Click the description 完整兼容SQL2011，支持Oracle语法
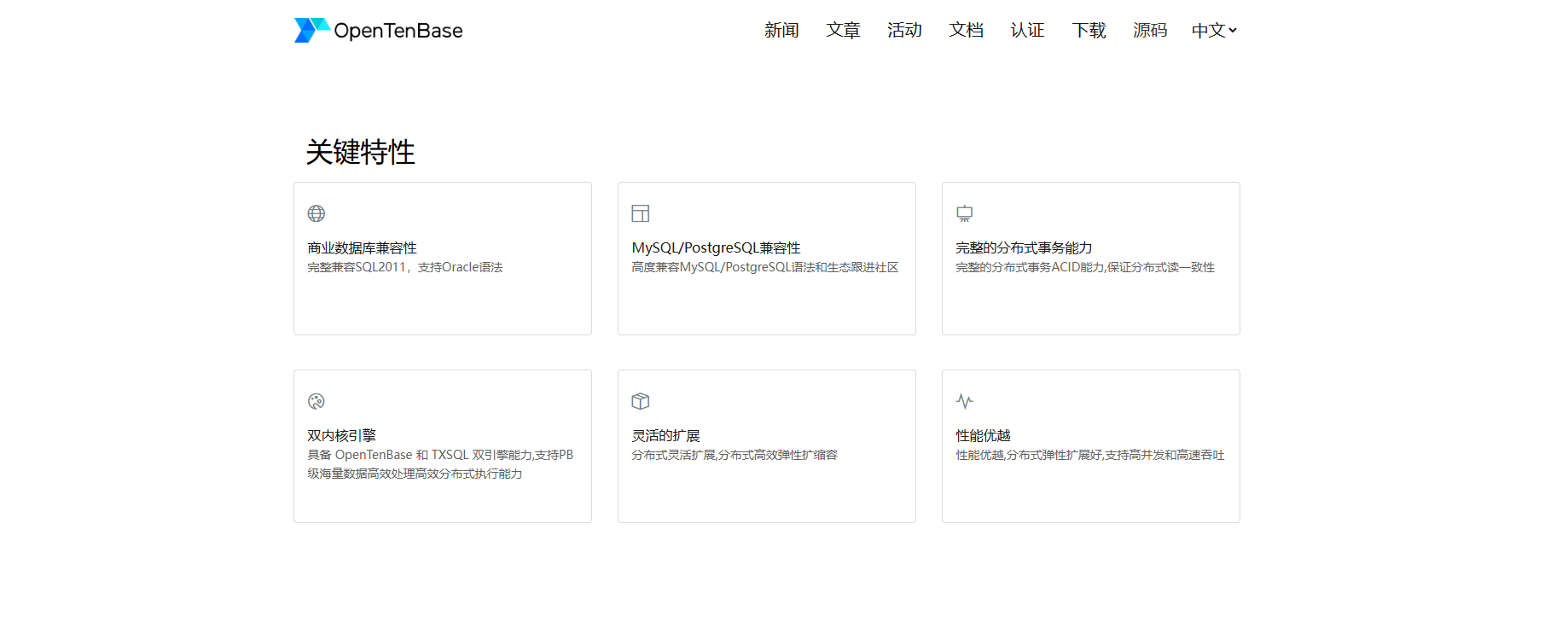The height and width of the screenshot is (640, 1568). tap(405, 267)
